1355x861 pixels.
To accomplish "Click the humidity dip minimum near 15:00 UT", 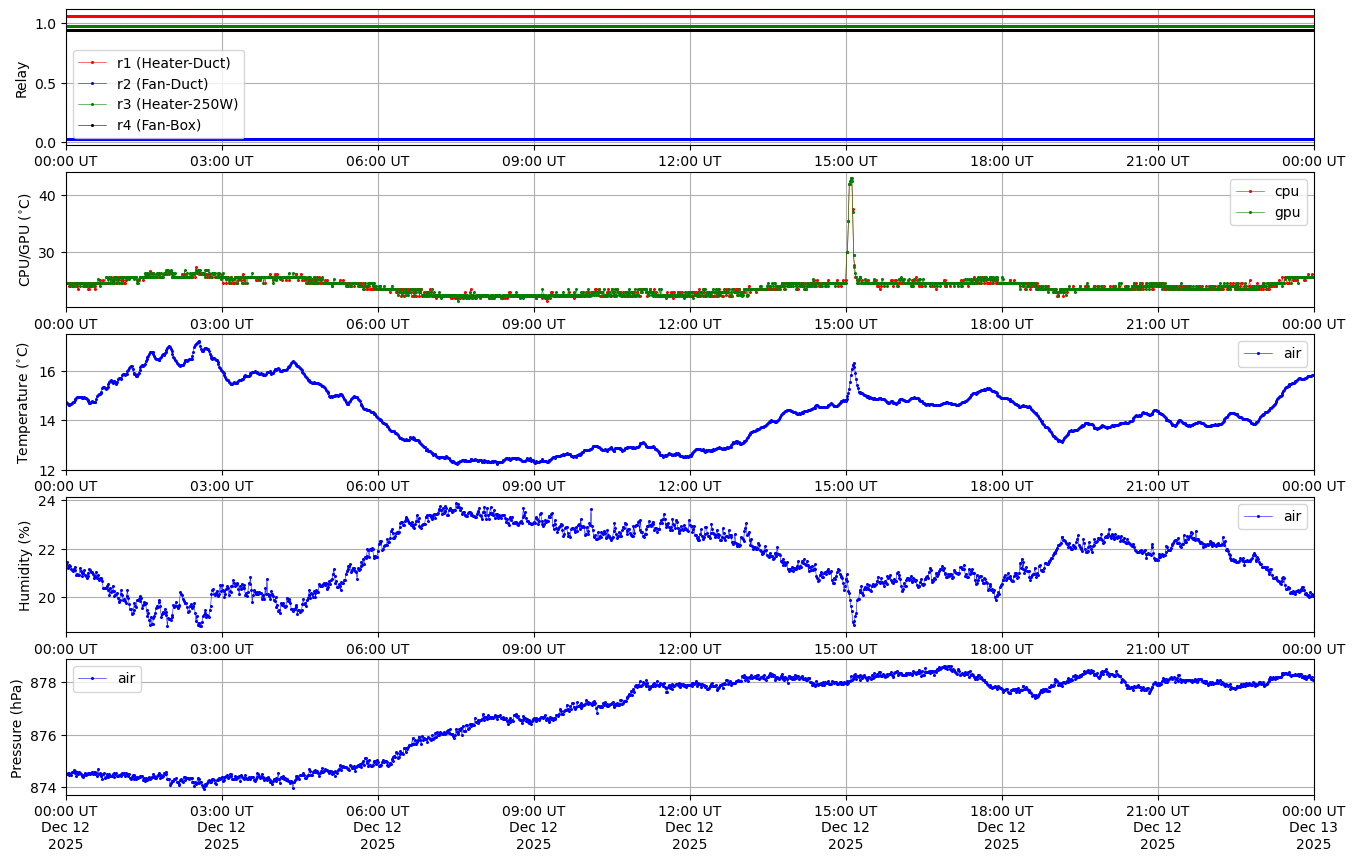I will pos(854,625).
